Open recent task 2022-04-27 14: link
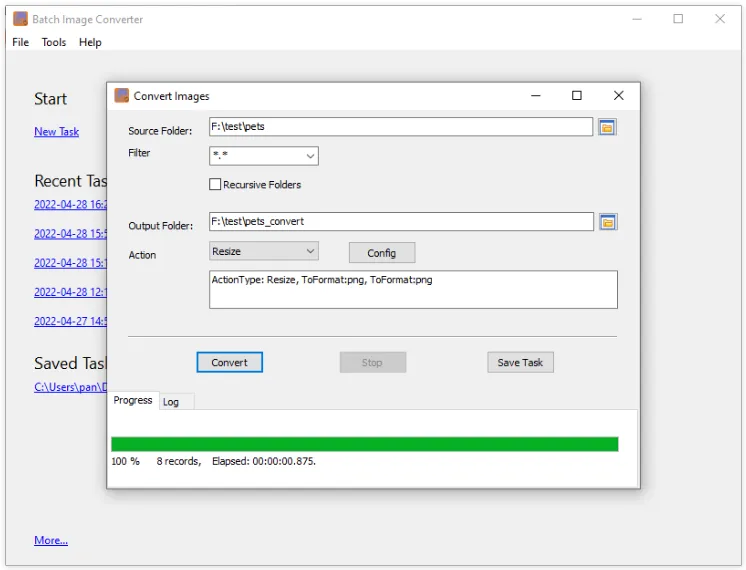 tap(70, 321)
